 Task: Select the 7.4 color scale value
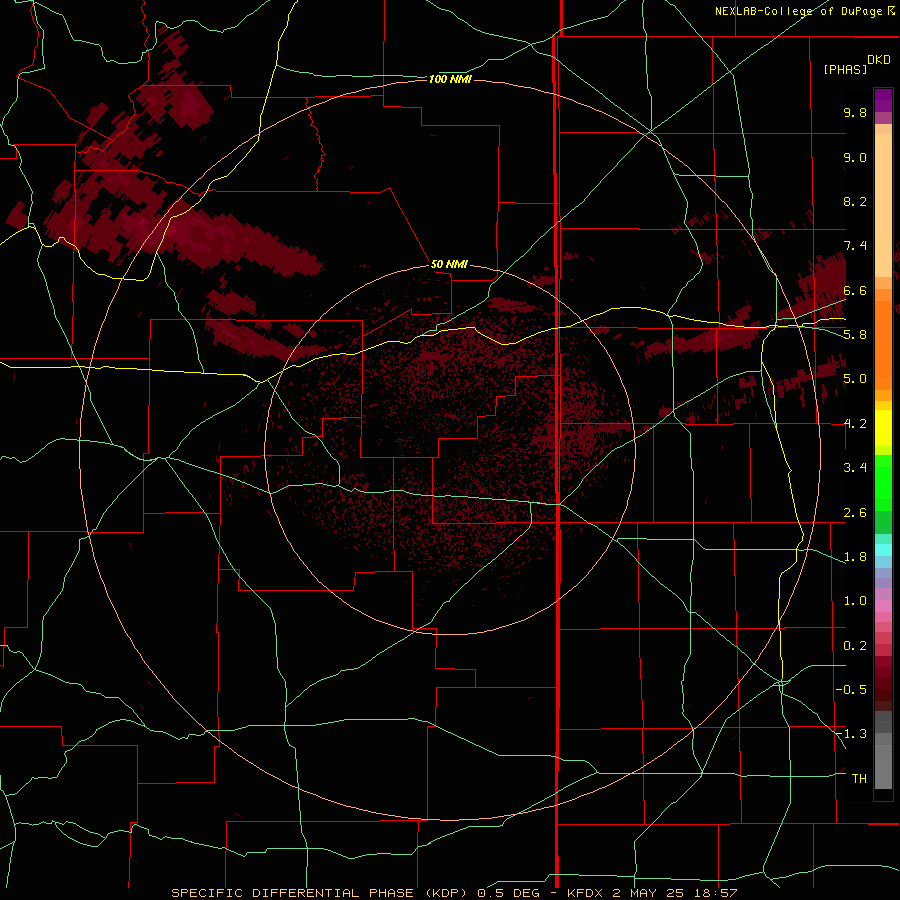coord(855,246)
